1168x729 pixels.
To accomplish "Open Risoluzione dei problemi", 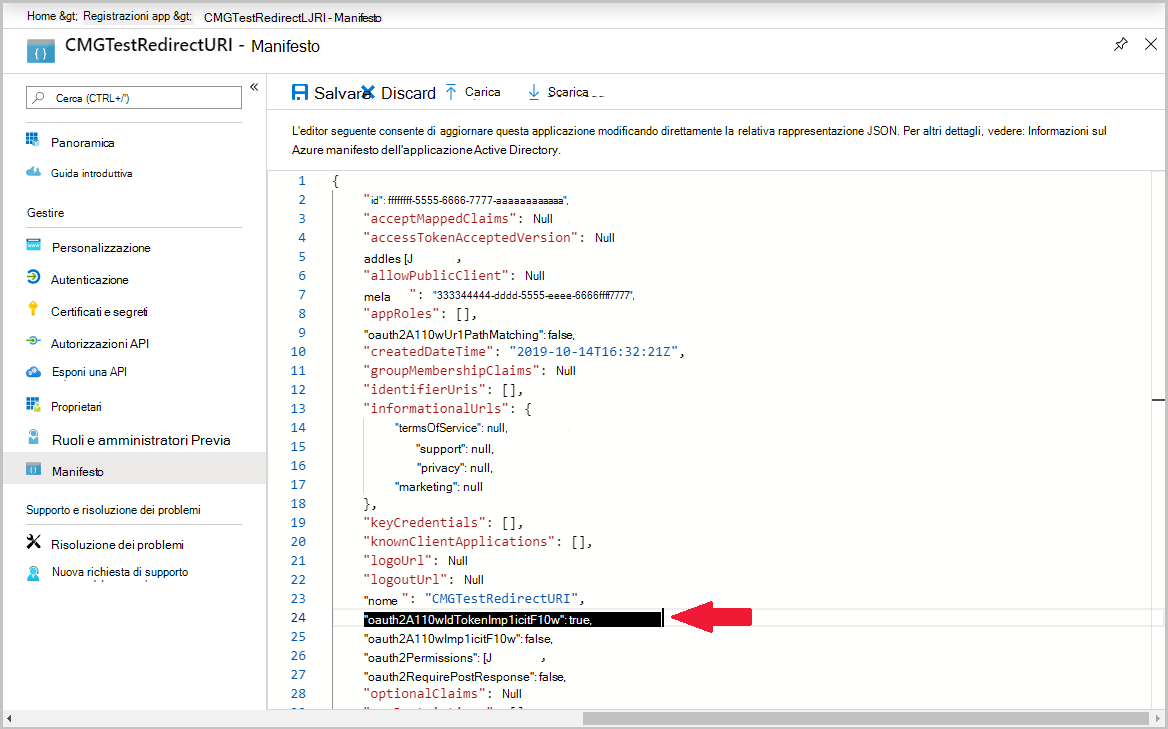I will (117, 544).
